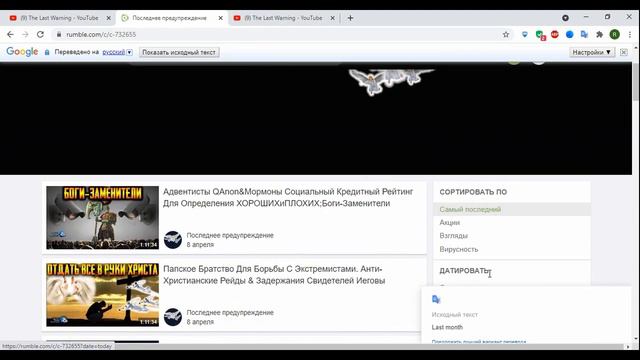This screenshot has width=640, height=360.
Task: Close the Последнее предупреждение tab
Action: (x=220, y=18)
